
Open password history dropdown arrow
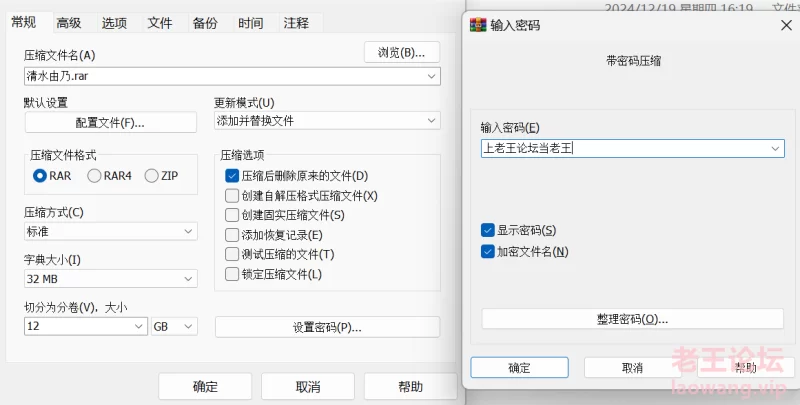point(775,148)
